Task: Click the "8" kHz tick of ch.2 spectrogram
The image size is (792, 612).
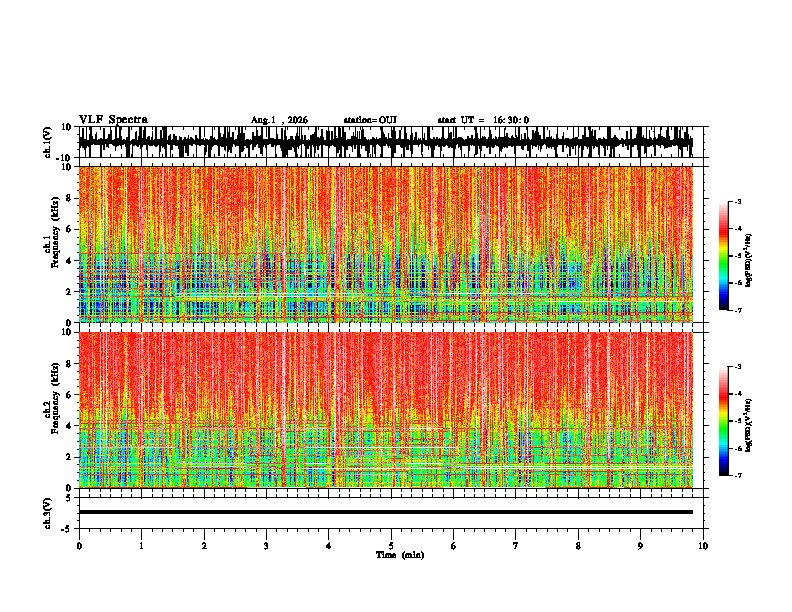Action: click(69, 364)
